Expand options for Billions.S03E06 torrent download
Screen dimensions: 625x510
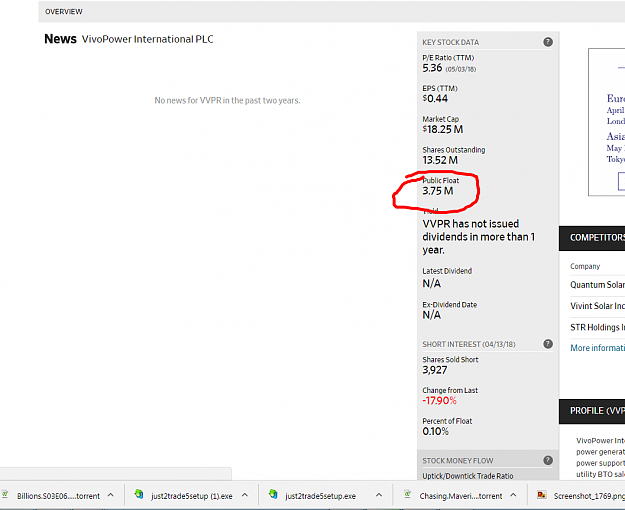tap(111, 495)
